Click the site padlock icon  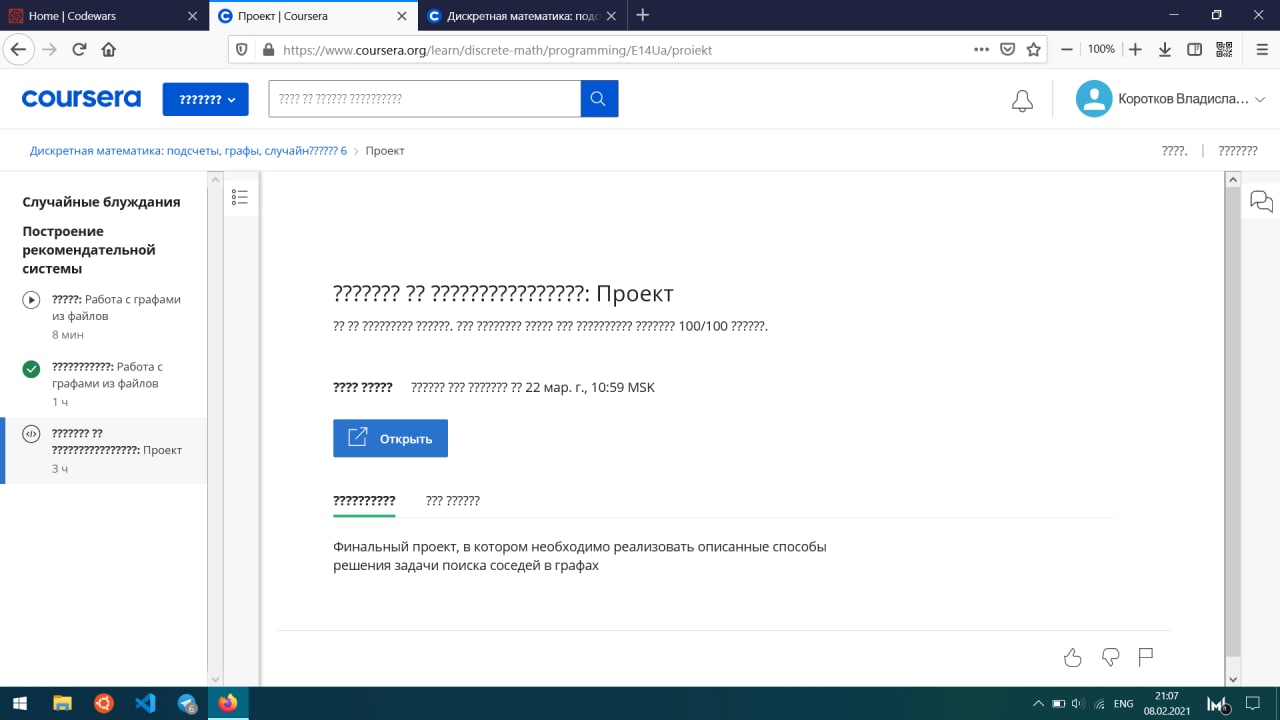(268, 49)
